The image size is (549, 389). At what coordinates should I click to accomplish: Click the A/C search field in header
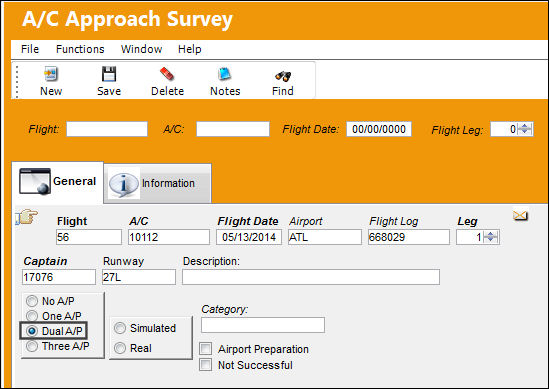[233, 129]
